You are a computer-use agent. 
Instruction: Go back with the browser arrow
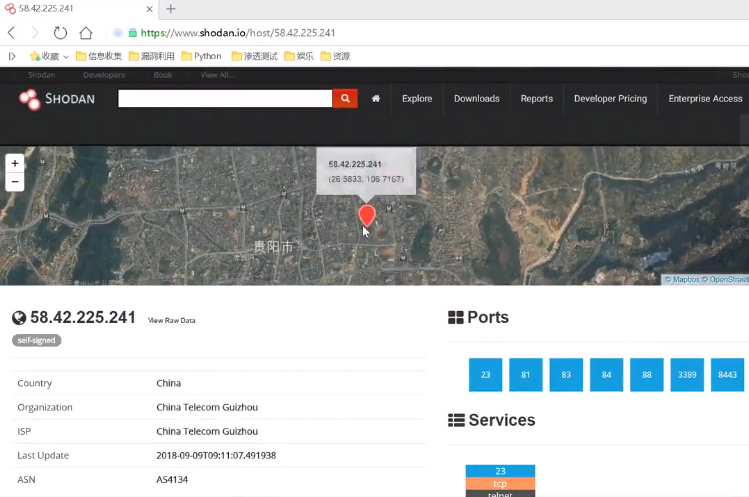(11, 33)
